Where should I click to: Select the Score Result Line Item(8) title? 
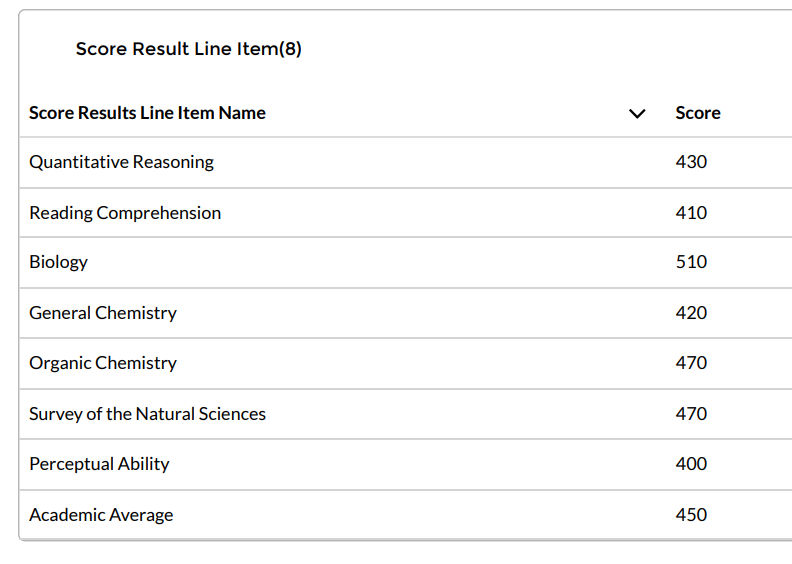point(188,49)
